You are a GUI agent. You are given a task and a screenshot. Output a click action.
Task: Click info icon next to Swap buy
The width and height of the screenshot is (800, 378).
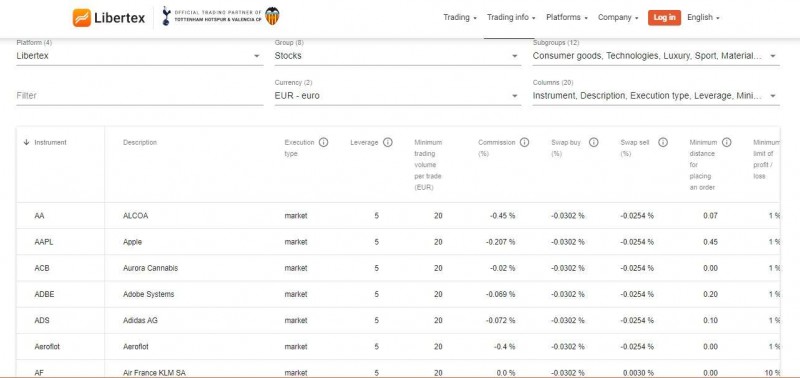click(594, 142)
